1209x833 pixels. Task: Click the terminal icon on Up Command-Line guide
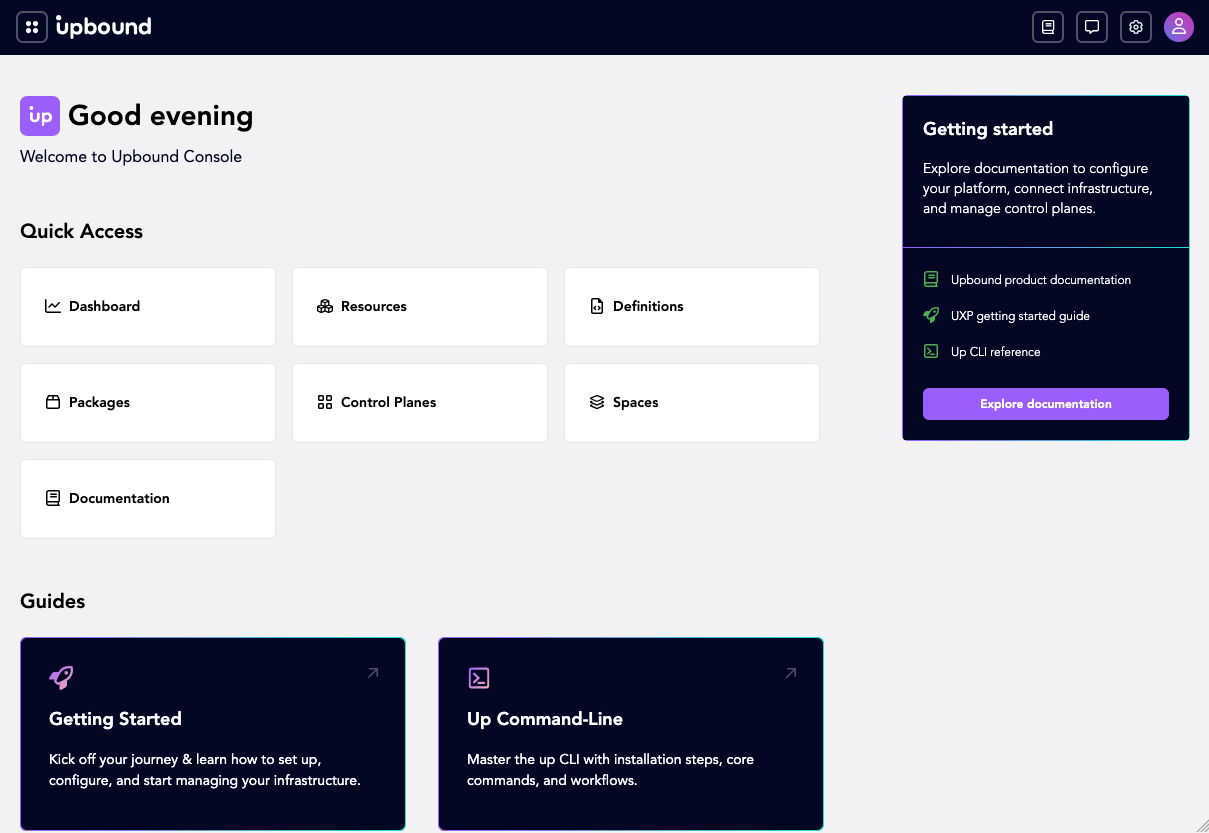click(479, 677)
